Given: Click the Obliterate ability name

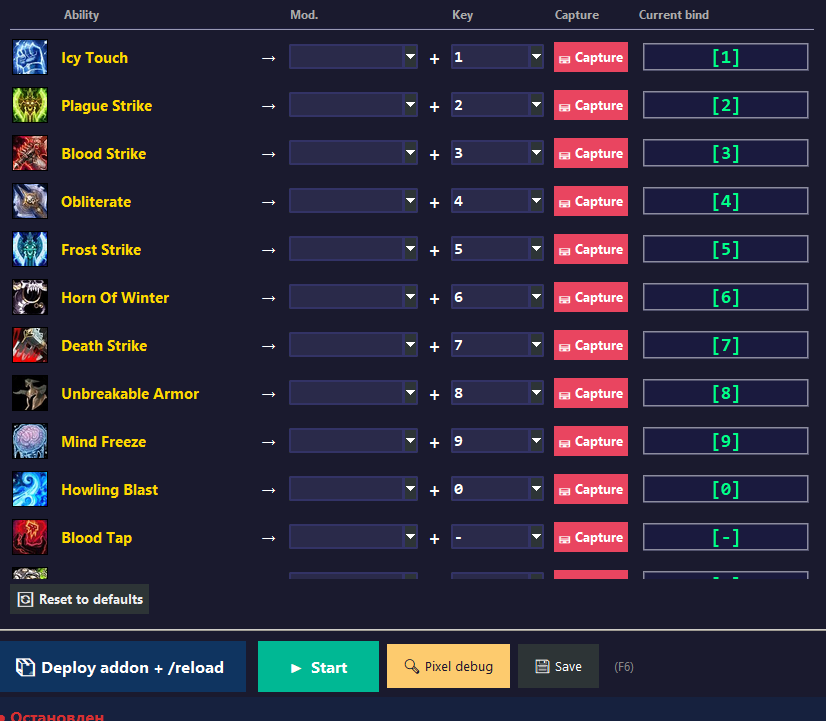Looking at the screenshot, I should (x=96, y=202).
